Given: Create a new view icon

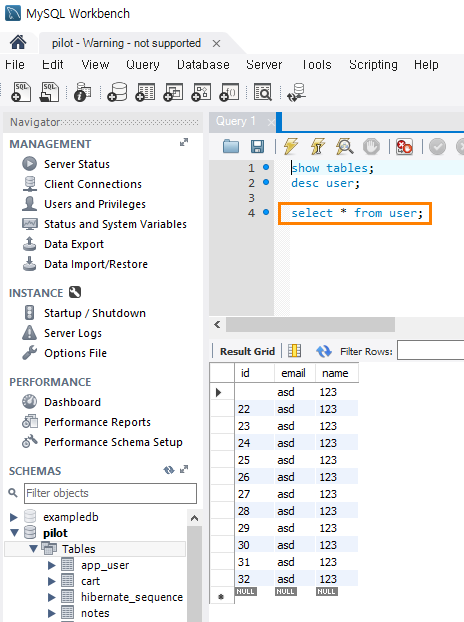Looking at the screenshot, I should [173, 92].
